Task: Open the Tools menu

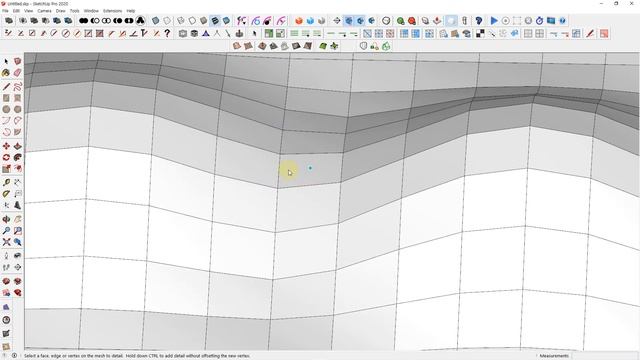Action: point(75,11)
